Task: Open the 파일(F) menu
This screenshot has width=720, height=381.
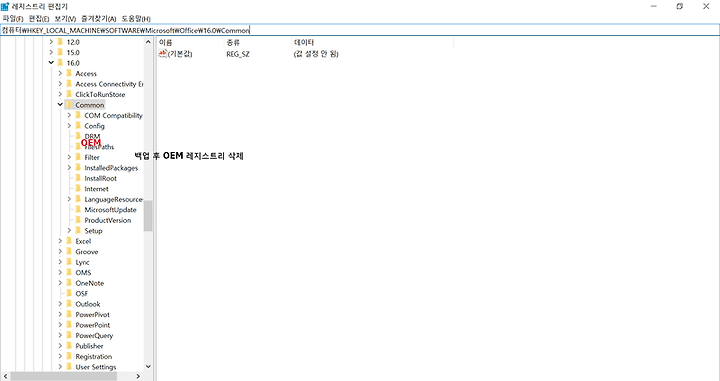Action: tap(13, 19)
